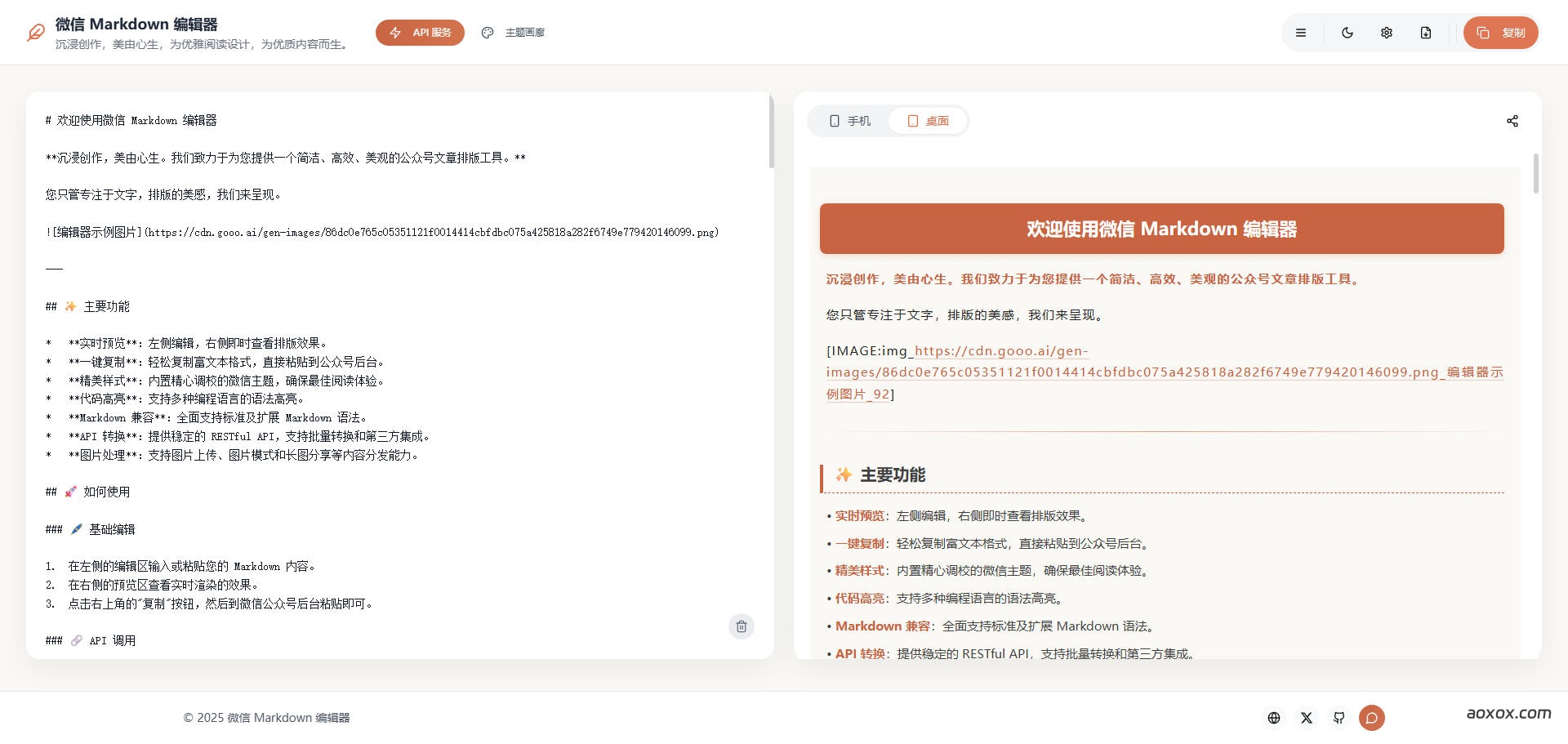Switch preview to 桌面 (desktop) mode

point(928,120)
